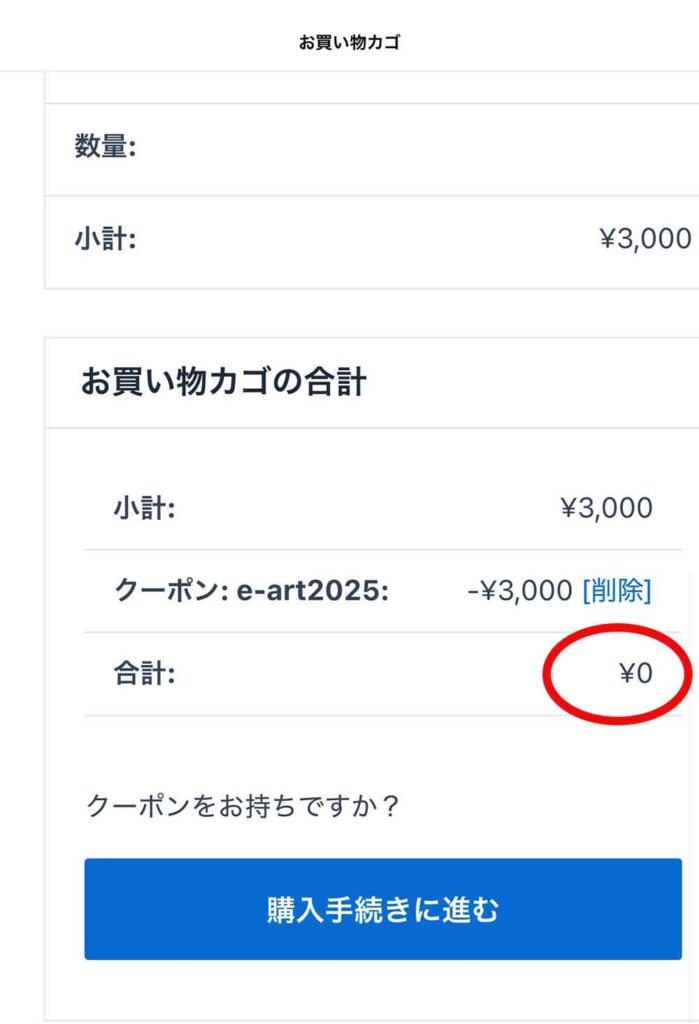Click the 合計 total label

145,673
